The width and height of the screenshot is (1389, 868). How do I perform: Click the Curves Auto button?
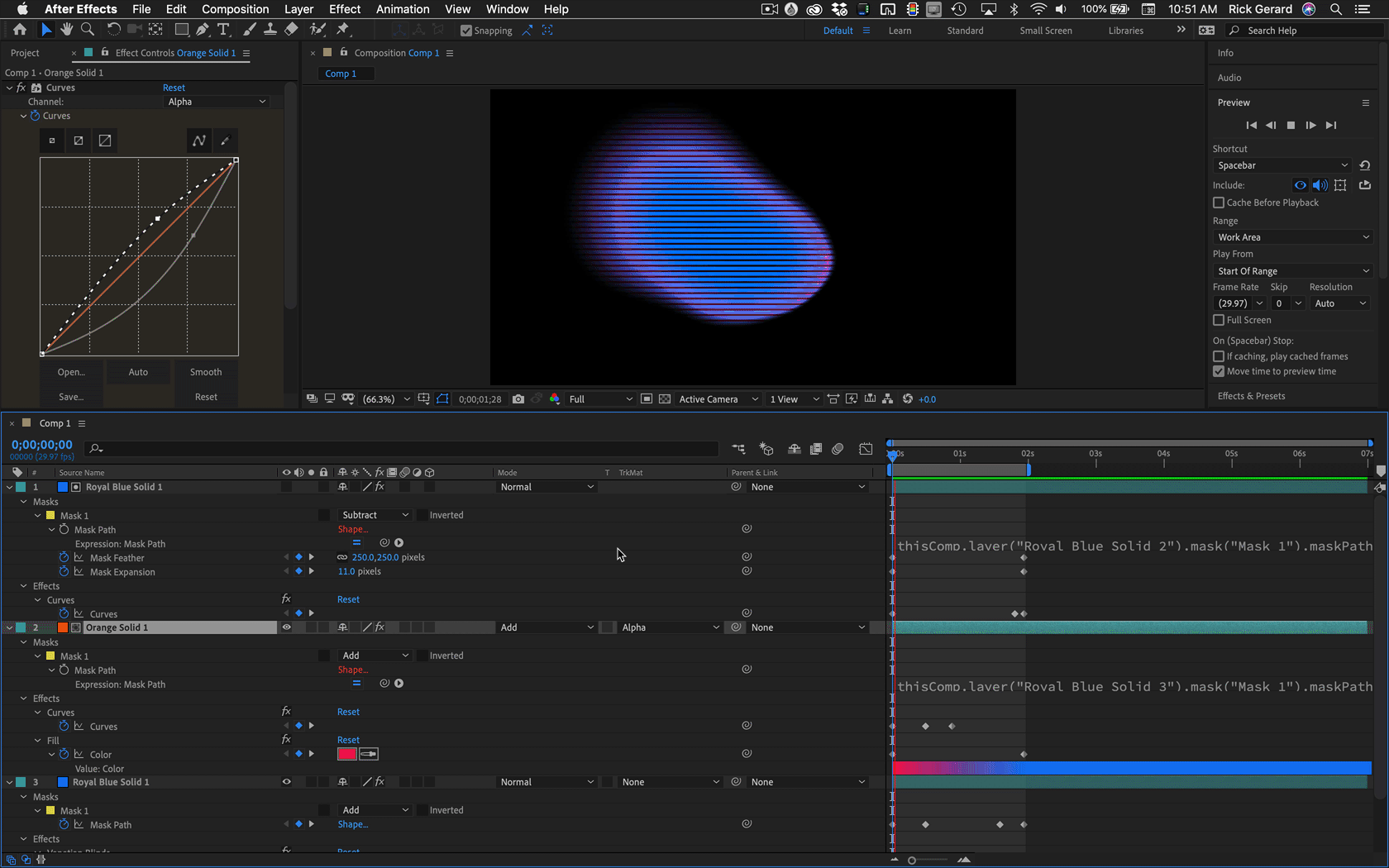138,372
